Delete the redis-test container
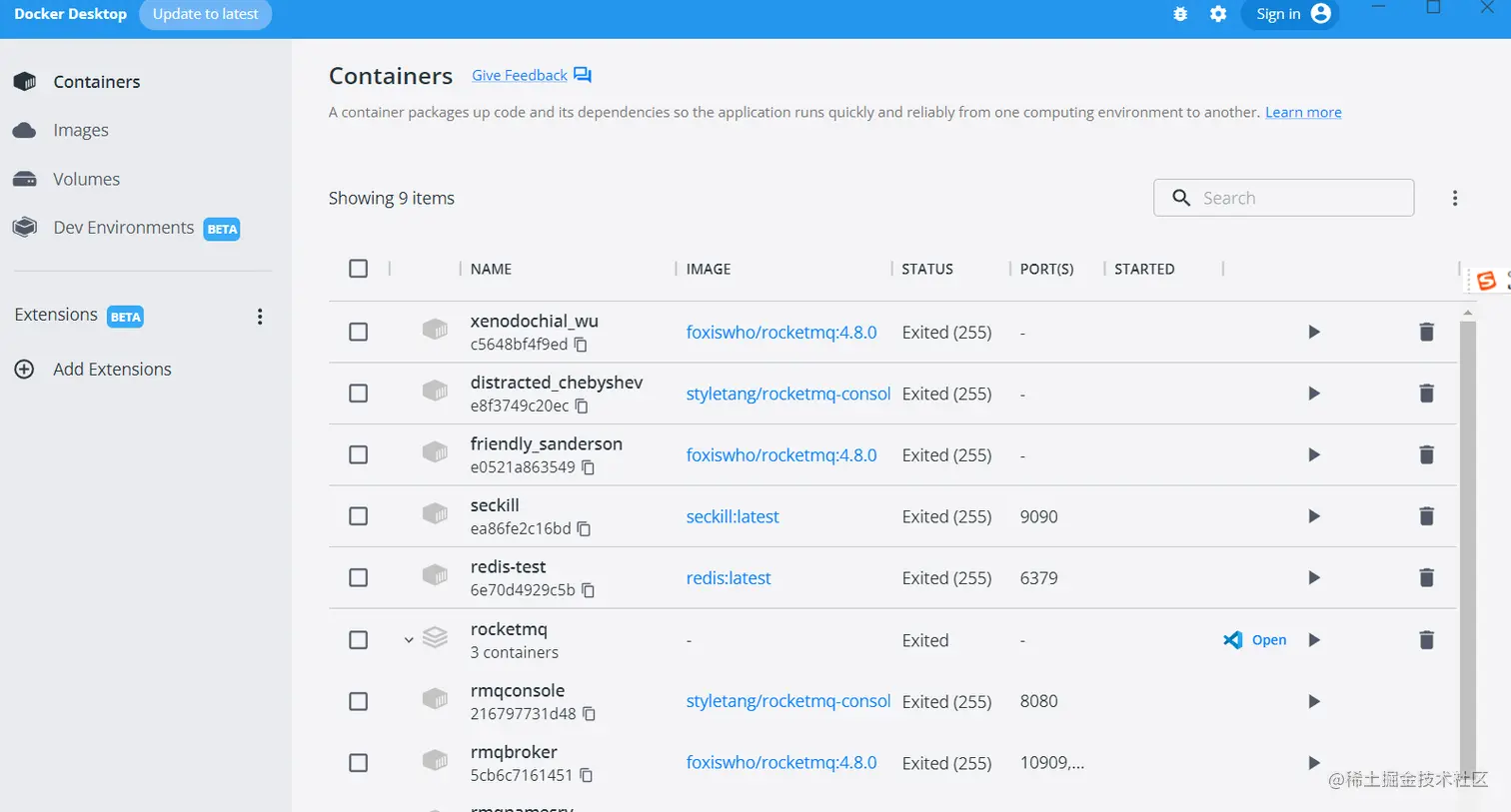The height and width of the screenshot is (812, 1511). point(1427,577)
